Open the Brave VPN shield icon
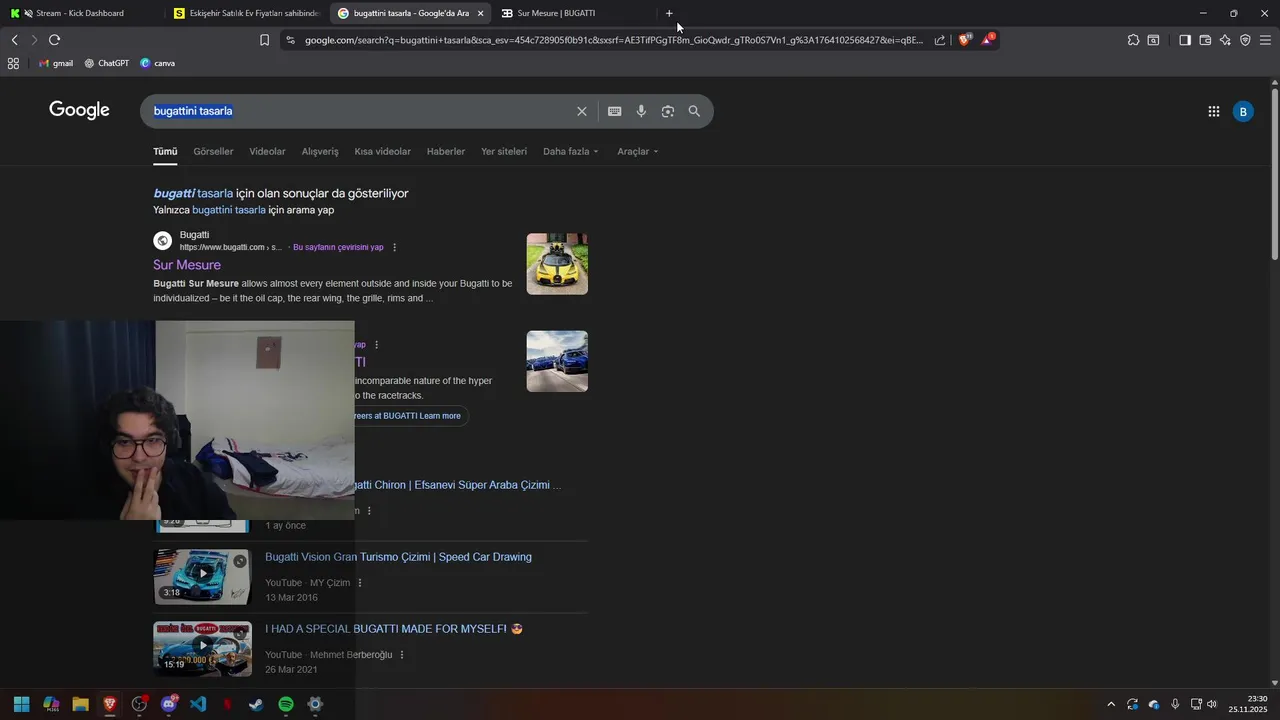 [x=1245, y=40]
